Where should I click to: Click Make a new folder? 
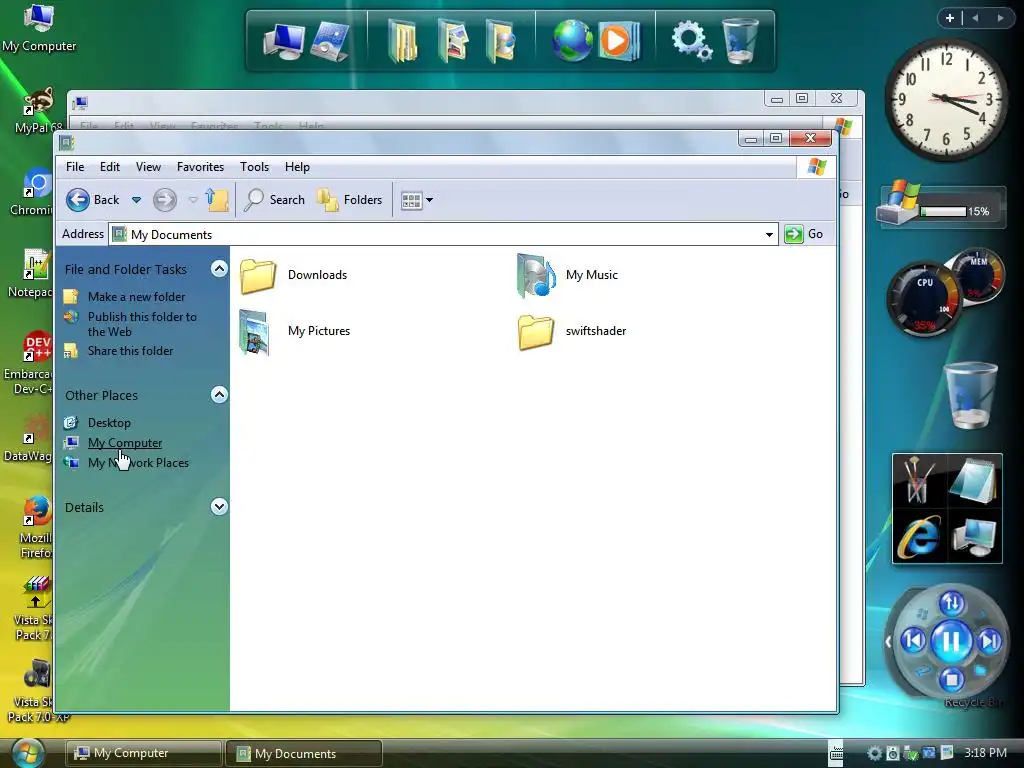coord(136,296)
